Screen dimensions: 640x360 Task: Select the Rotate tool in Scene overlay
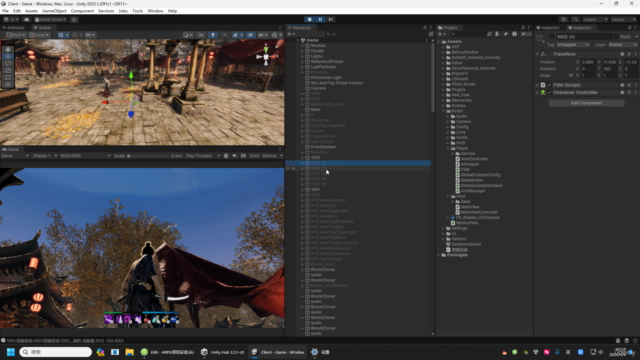click(8, 63)
